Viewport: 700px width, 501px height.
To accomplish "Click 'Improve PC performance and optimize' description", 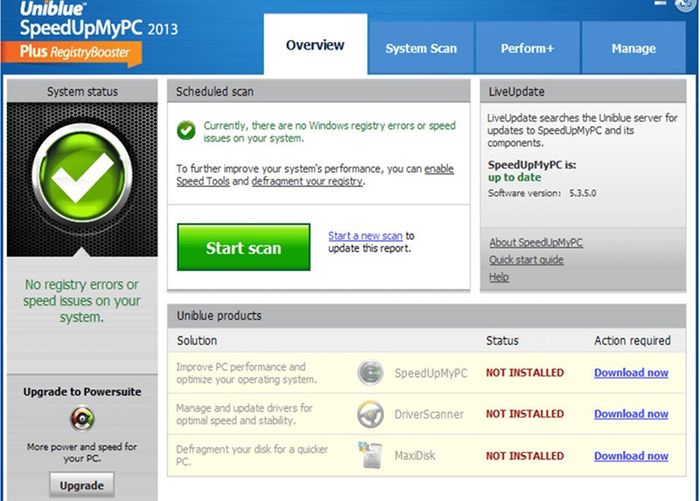I will pos(246,373).
